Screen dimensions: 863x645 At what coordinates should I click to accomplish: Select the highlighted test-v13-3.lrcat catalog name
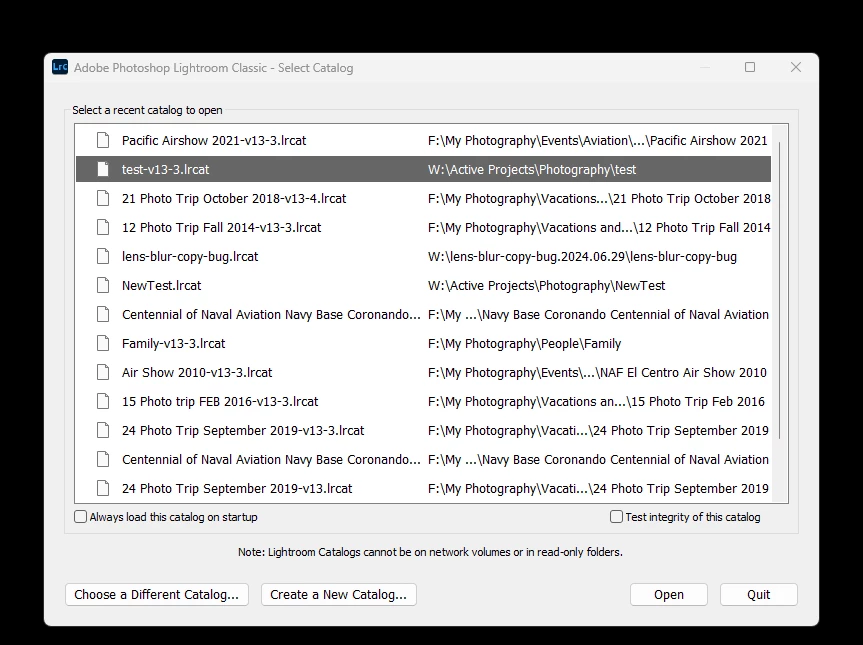click(x=166, y=170)
